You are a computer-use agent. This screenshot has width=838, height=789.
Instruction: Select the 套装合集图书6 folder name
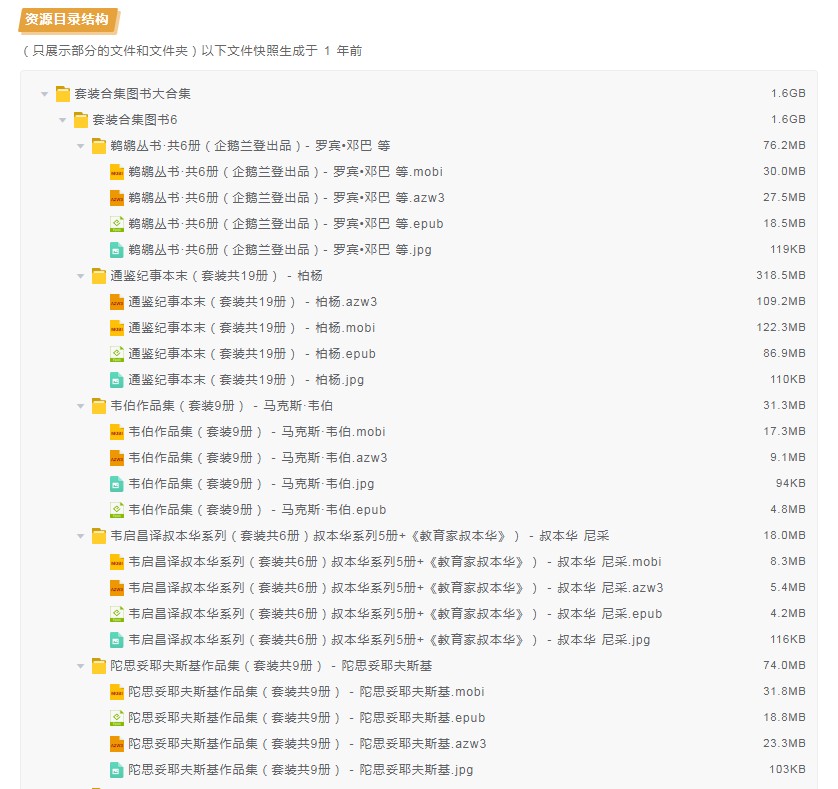pos(135,120)
